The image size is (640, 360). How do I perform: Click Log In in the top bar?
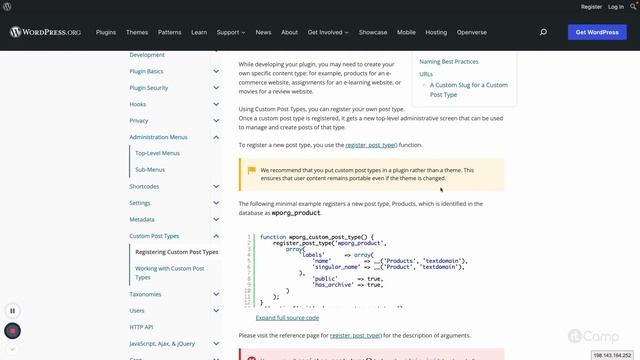[616, 7]
